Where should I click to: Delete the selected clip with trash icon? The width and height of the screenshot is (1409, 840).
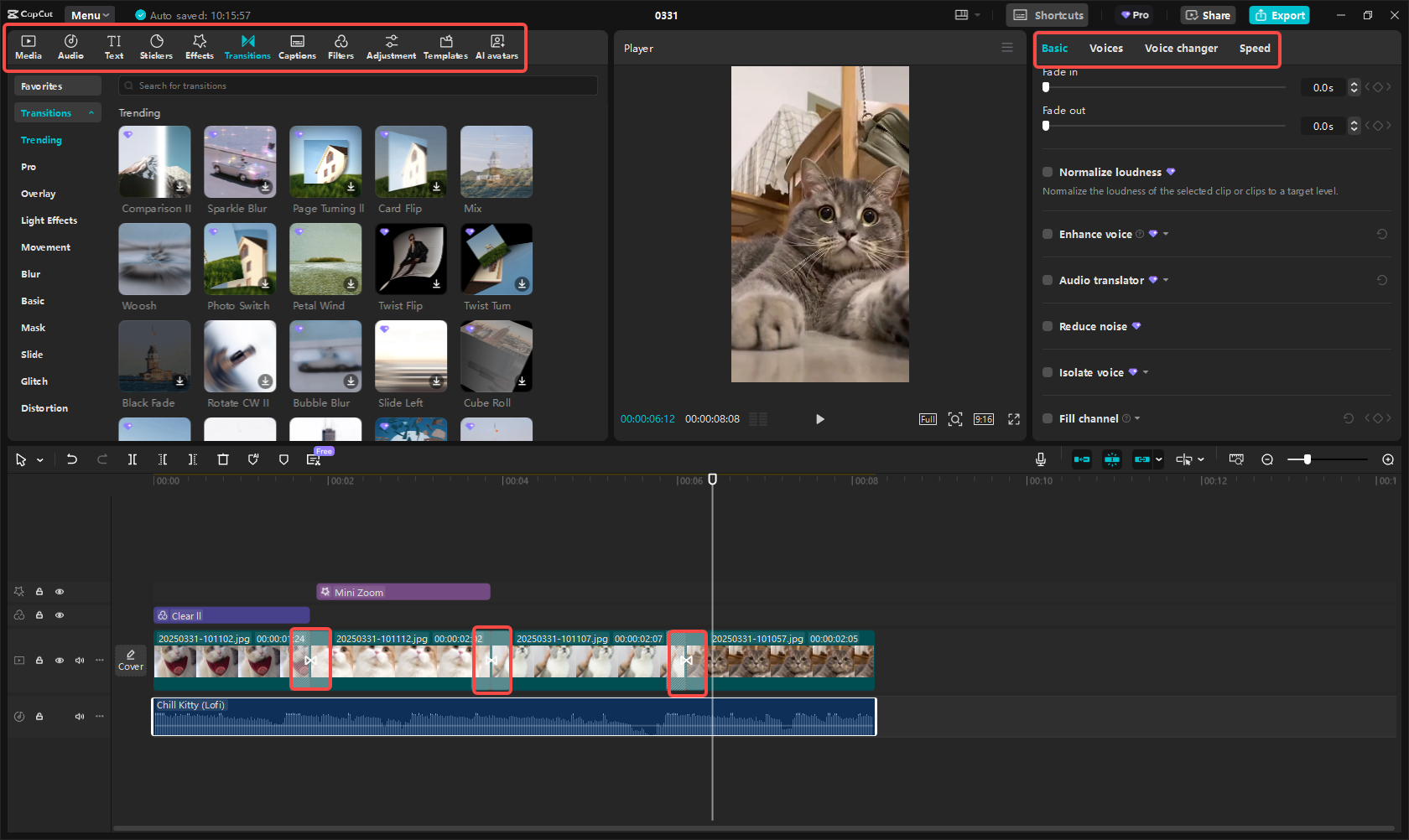pyautogui.click(x=222, y=459)
